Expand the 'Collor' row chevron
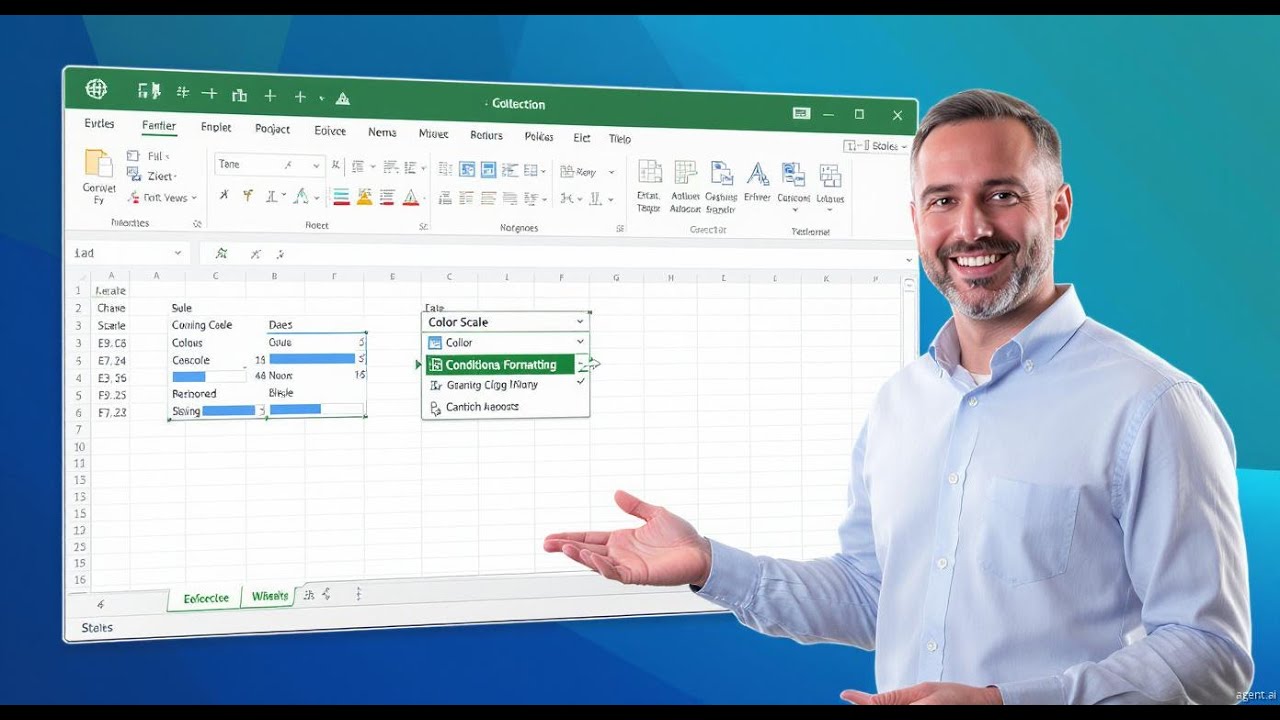 coord(580,342)
